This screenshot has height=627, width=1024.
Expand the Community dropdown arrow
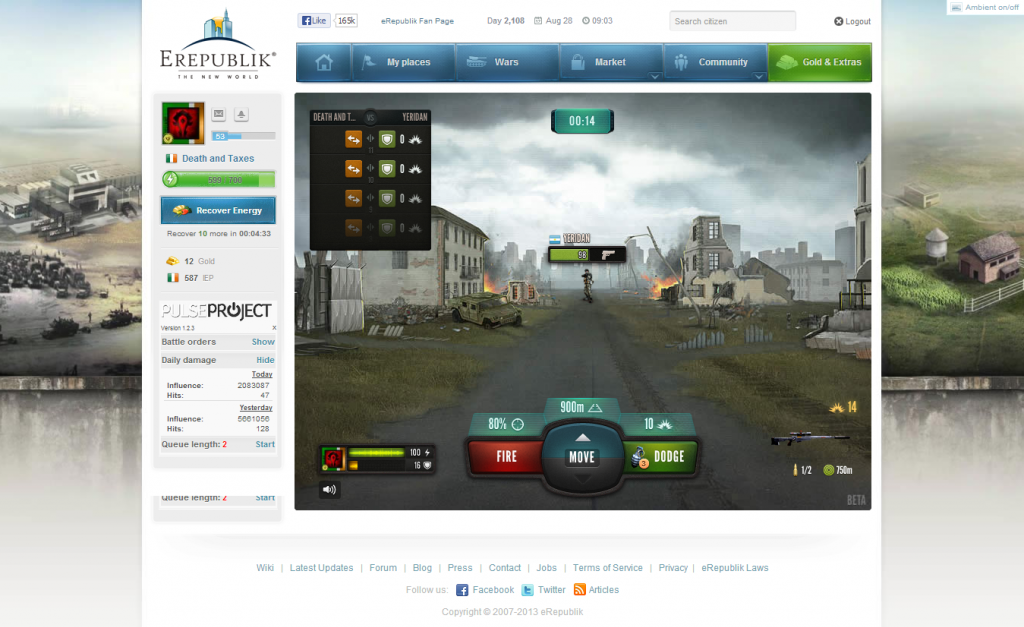[758, 76]
